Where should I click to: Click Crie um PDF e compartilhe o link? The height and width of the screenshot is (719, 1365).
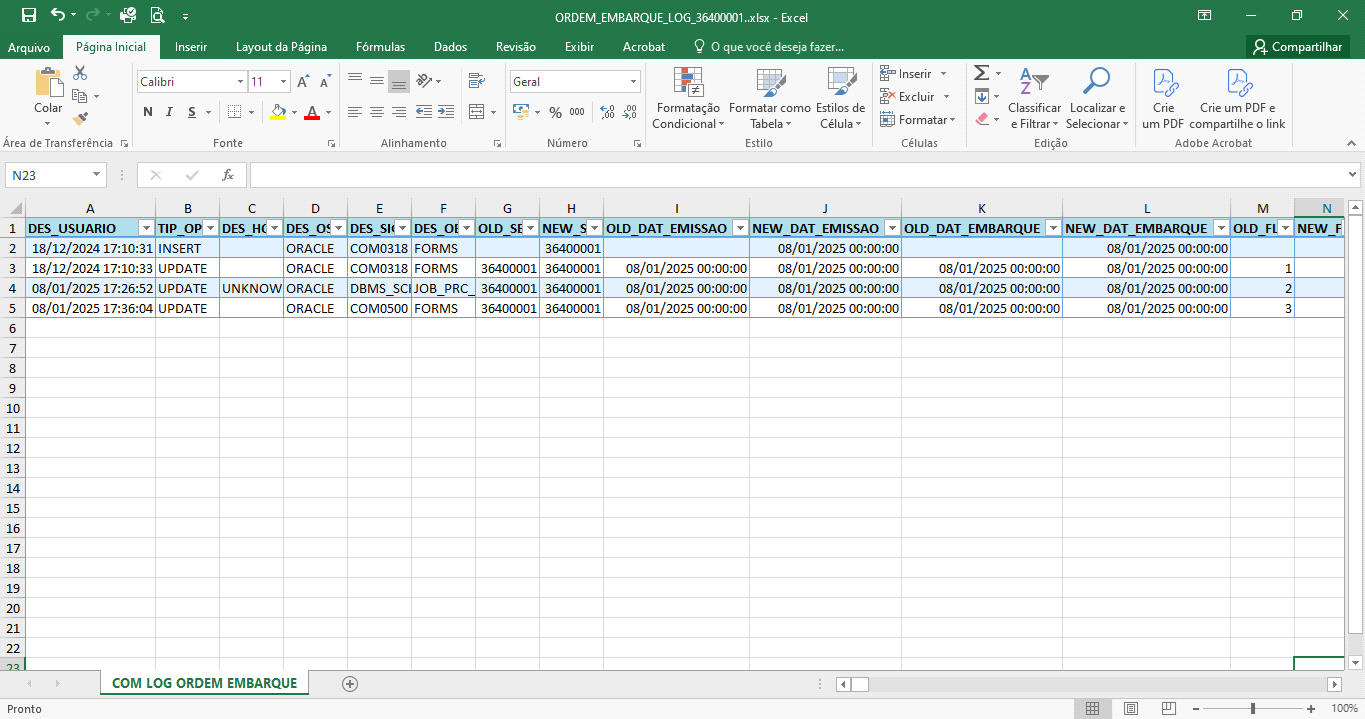point(1237,98)
